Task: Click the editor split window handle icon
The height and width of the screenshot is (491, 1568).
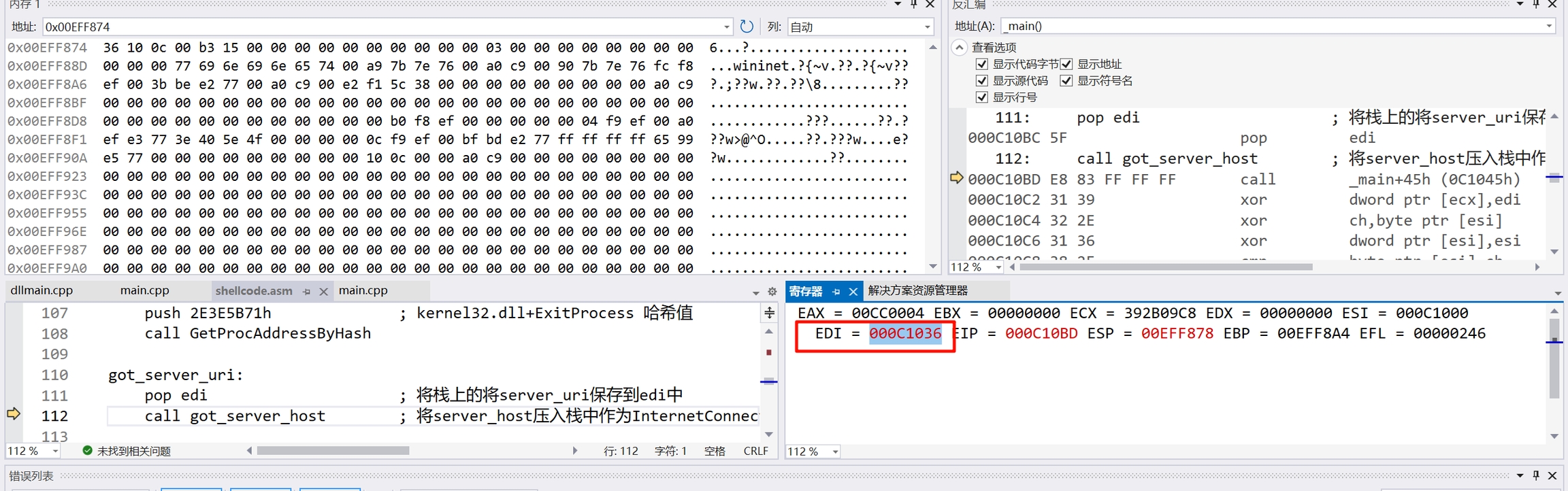Action: coord(769,313)
